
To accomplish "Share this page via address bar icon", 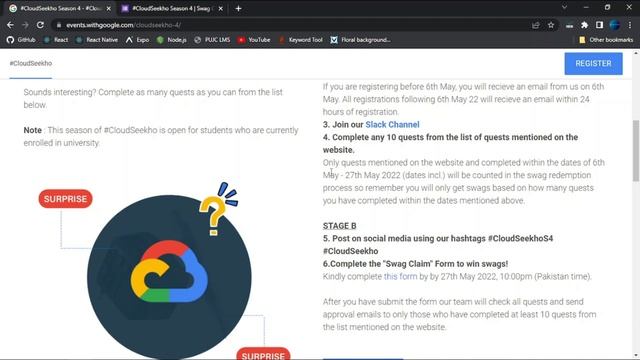I will coord(536,25).
